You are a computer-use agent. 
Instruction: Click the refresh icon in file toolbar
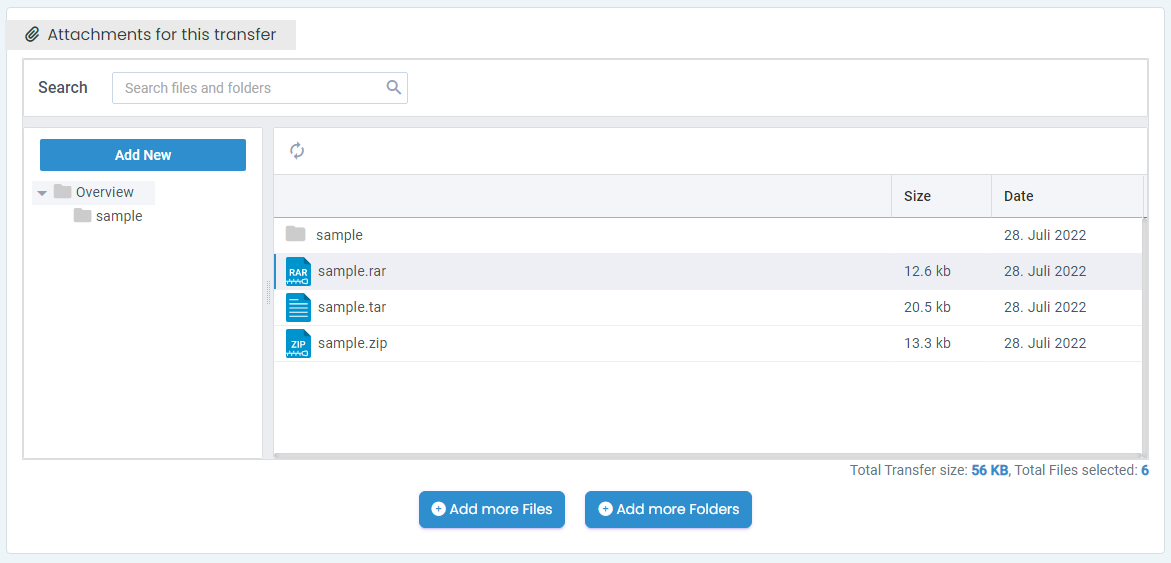[x=297, y=151]
